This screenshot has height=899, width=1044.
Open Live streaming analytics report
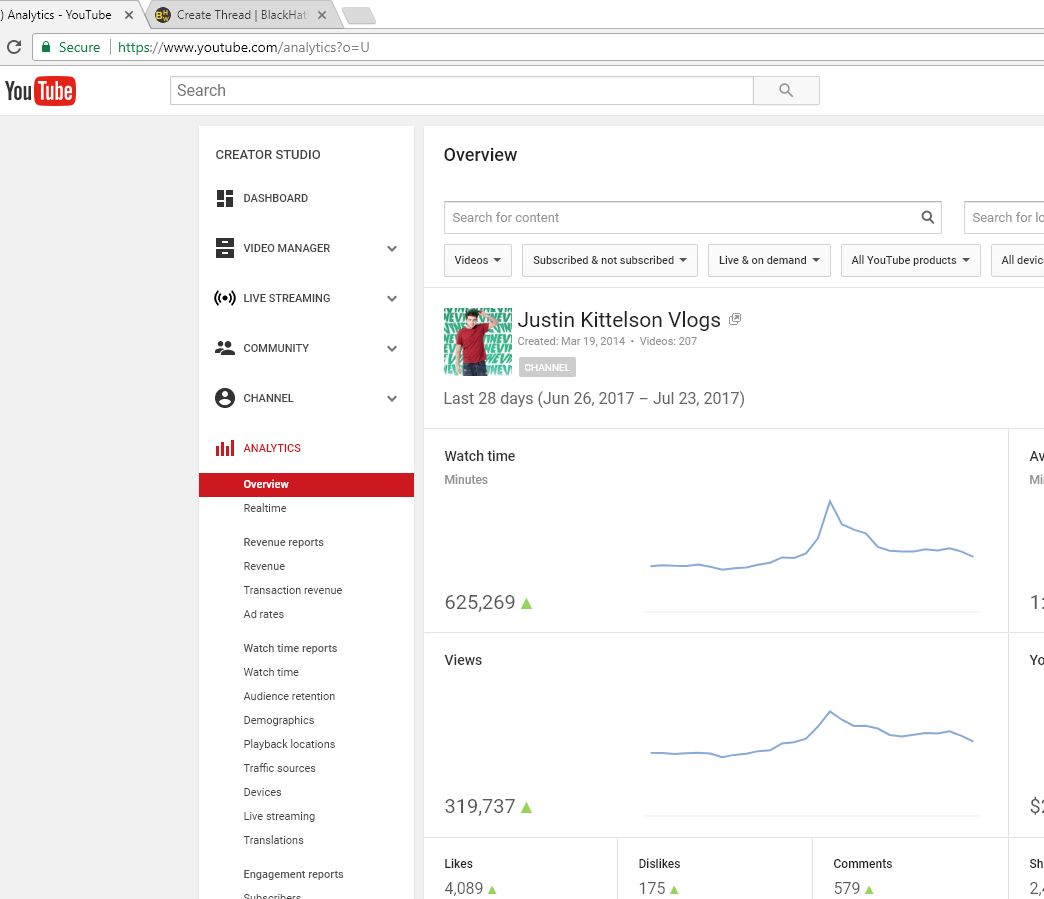[279, 816]
